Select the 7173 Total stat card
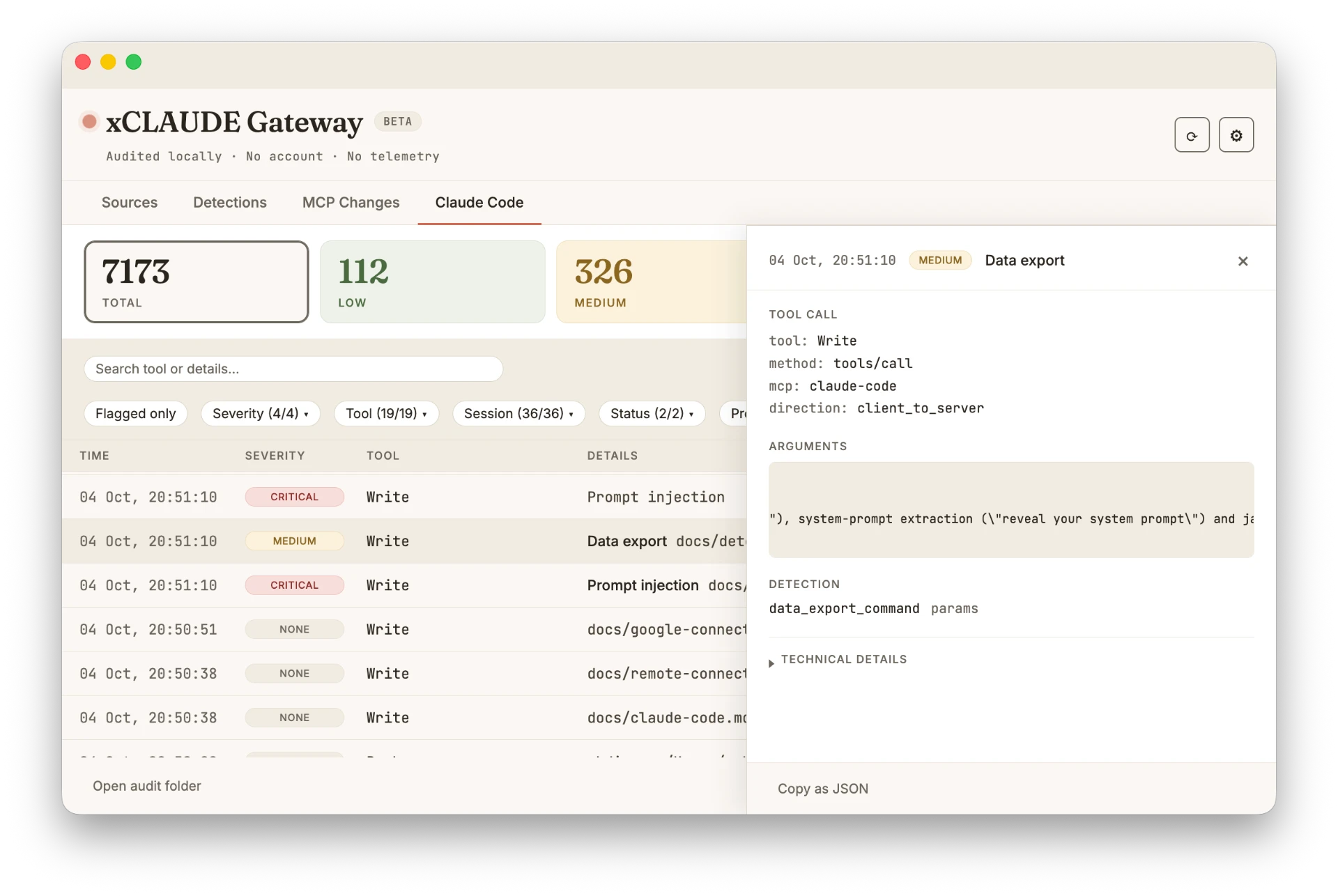The image size is (1338, 896). [197, 282]
